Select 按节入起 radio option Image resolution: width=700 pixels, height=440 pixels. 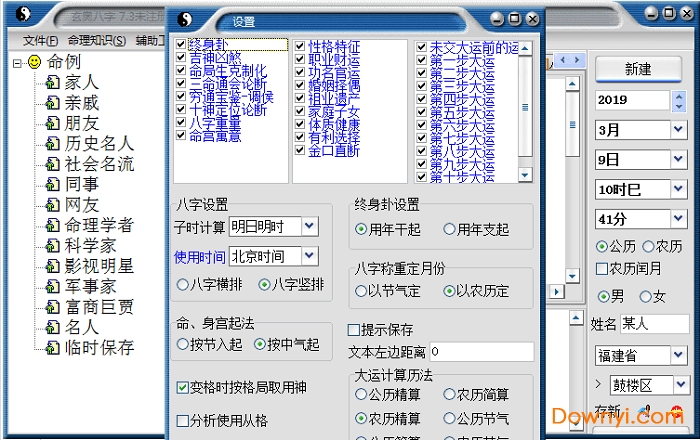point(183,344)
